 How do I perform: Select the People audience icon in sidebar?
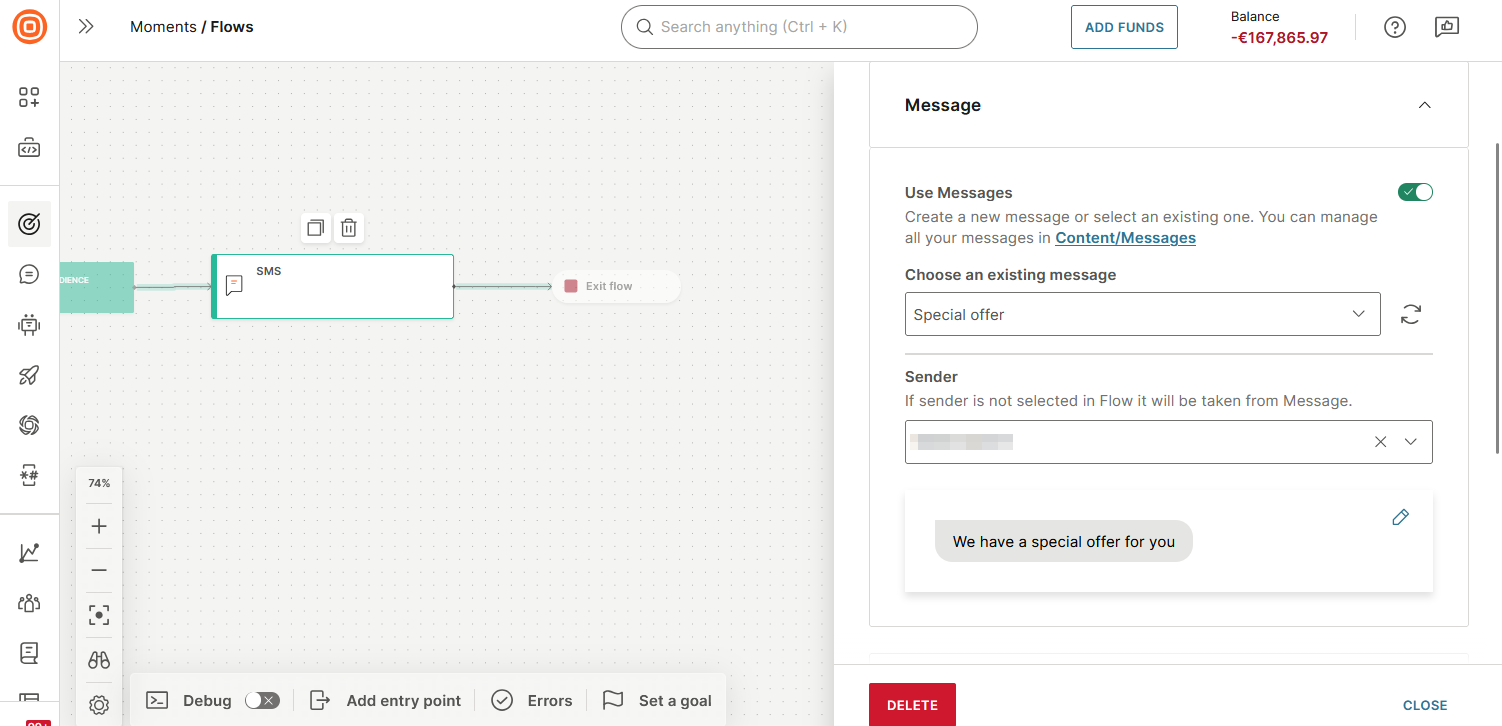29,602
